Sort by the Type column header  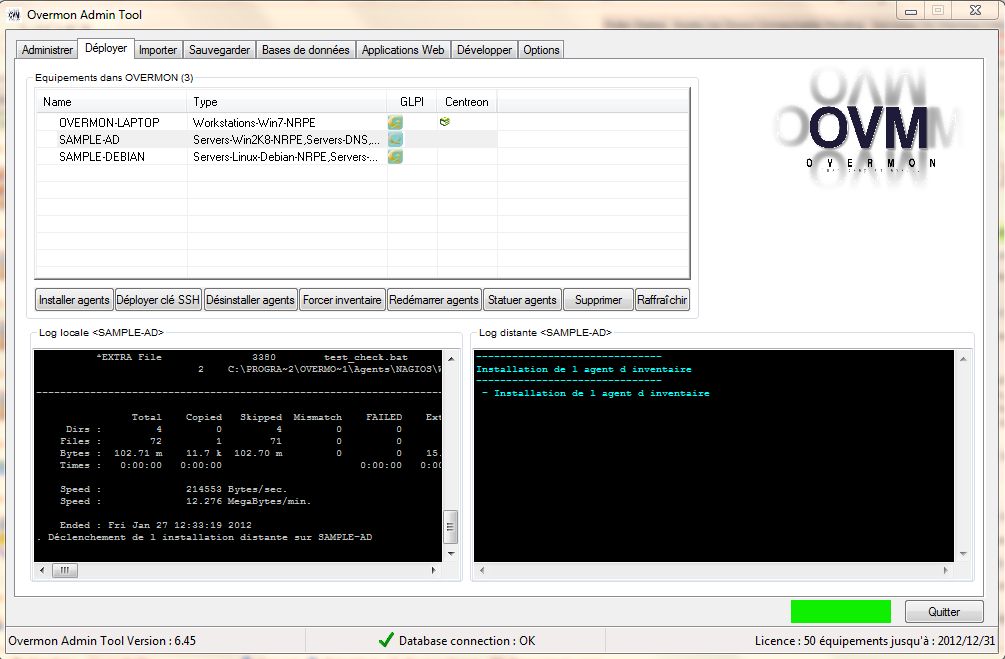pos(287,102)
